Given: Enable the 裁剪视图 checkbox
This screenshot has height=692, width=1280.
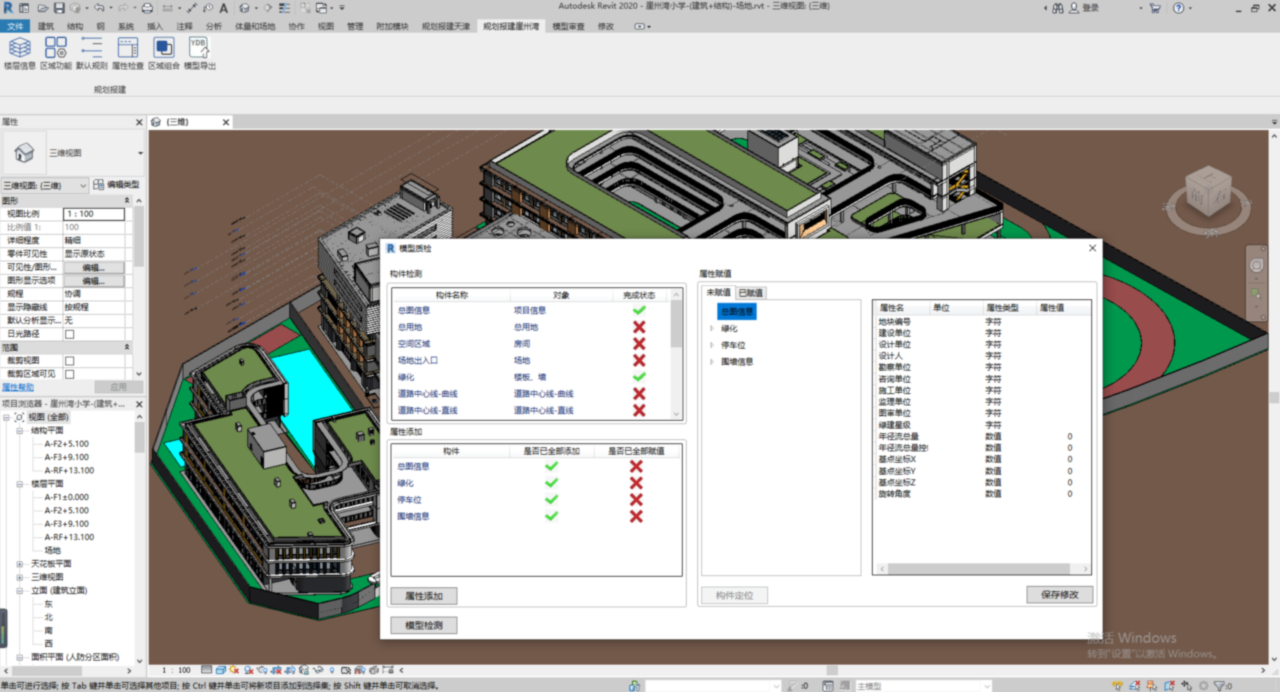Looking at the screenshot, I should [x=70, y=360].
